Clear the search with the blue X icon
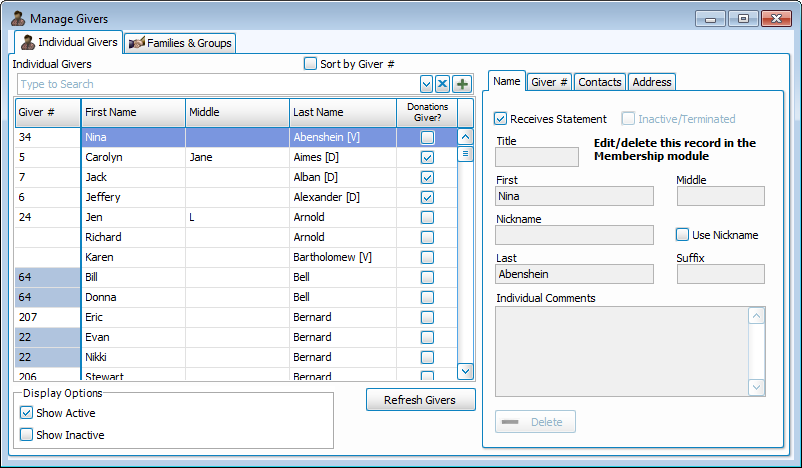 443,84
